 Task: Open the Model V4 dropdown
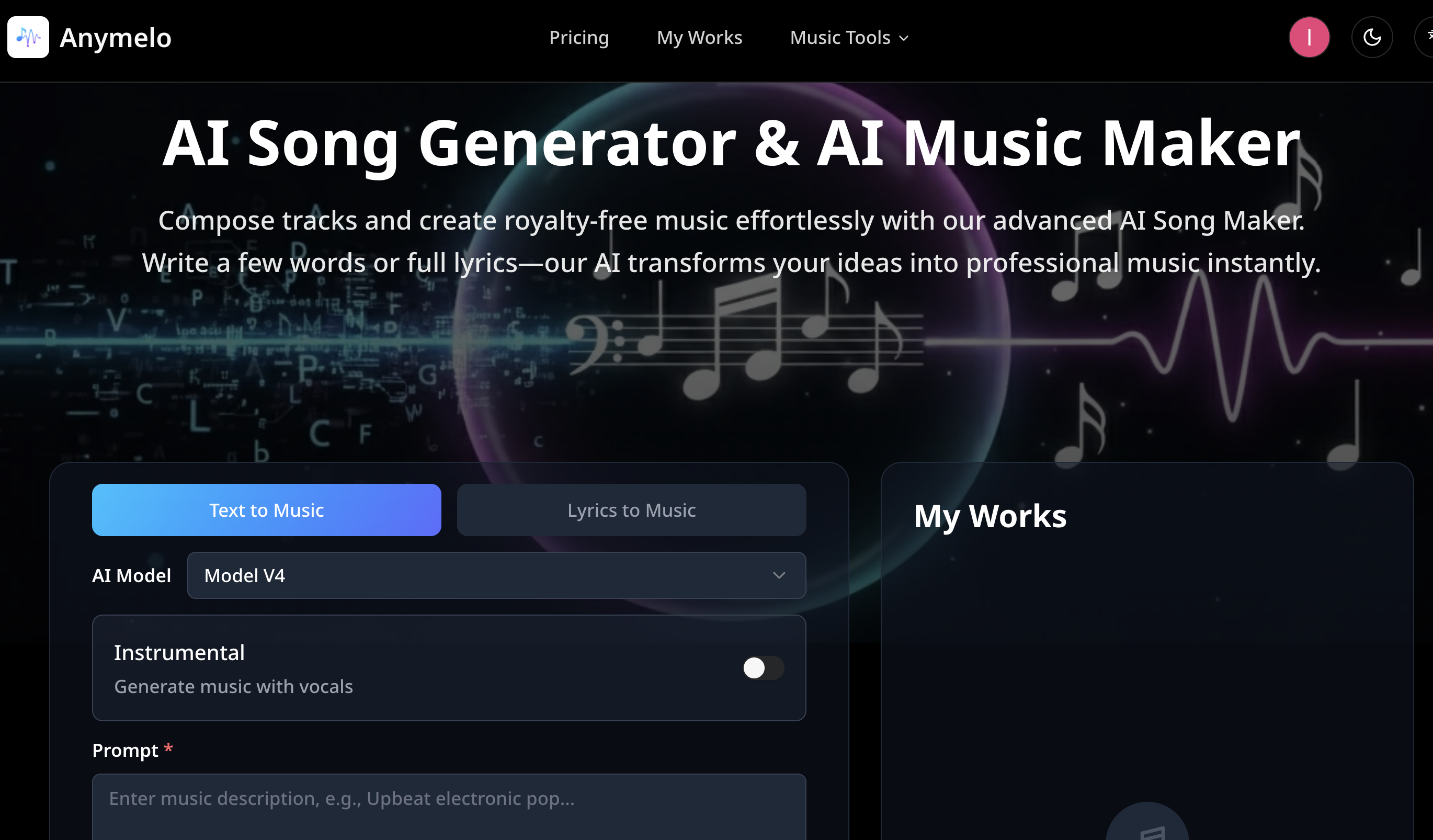click(x=496, y=575)
